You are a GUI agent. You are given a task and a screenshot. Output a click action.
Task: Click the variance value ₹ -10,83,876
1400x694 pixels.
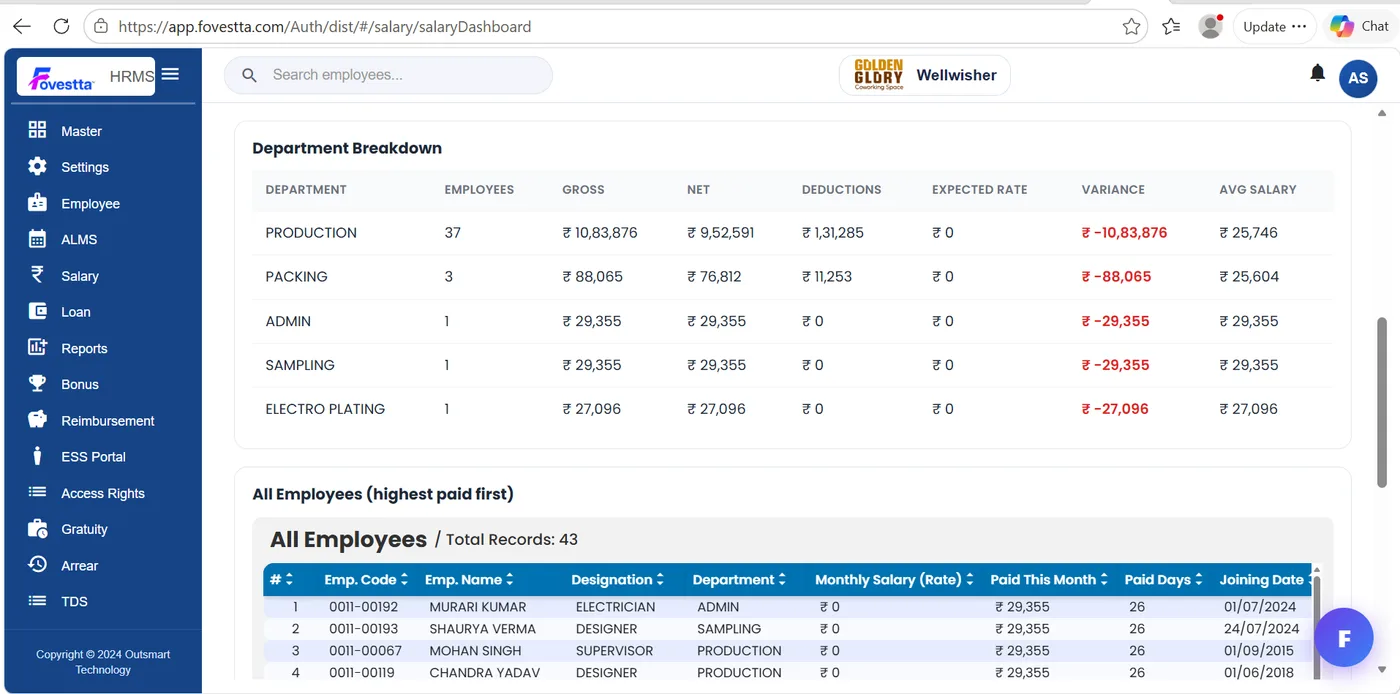coord(1124,232)
